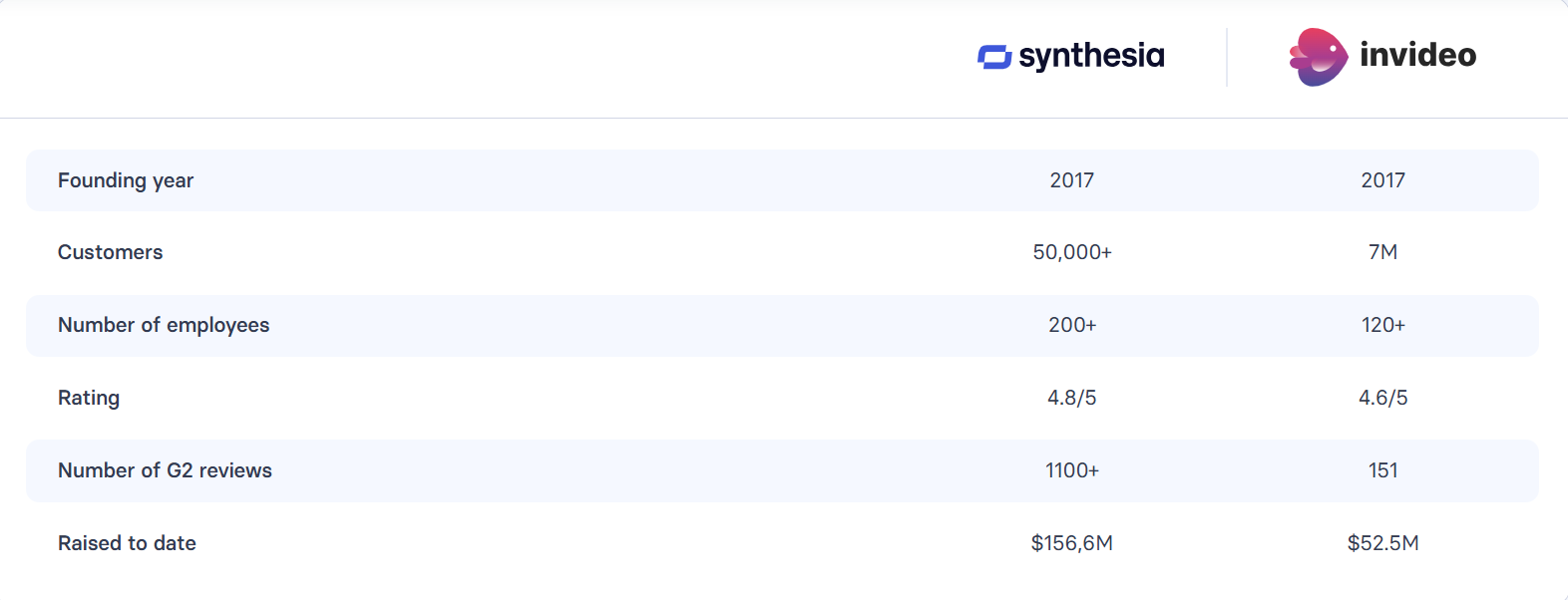Select the Number of G2 reviews label

[165, 470]
